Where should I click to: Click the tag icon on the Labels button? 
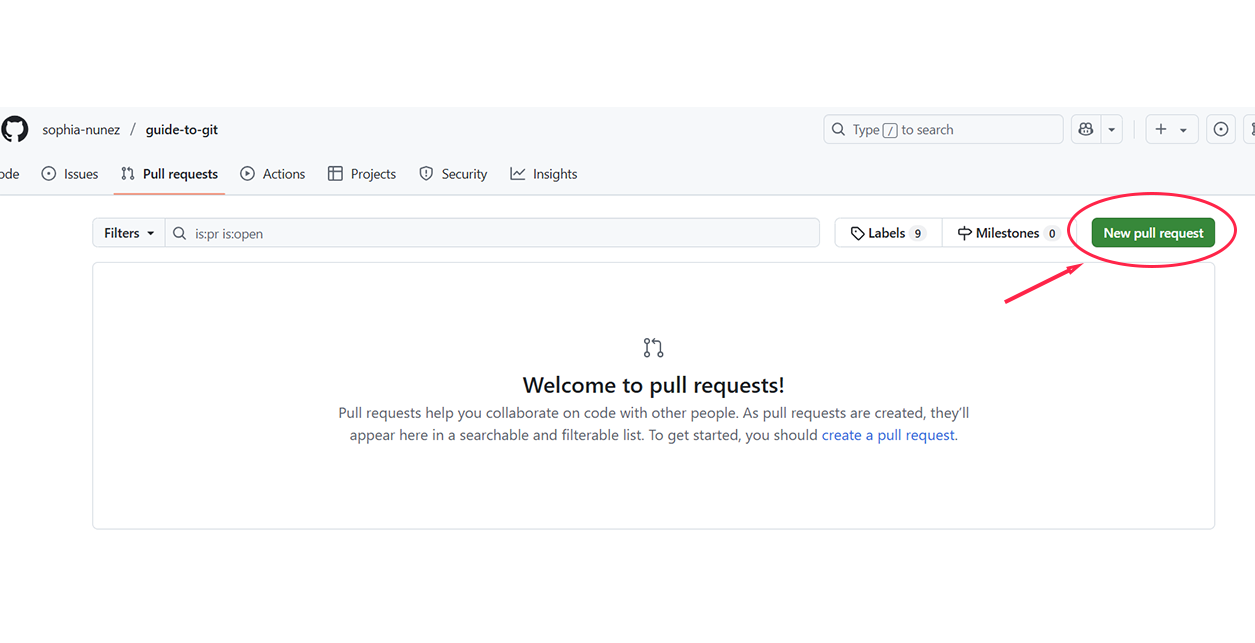click(858, 232)
